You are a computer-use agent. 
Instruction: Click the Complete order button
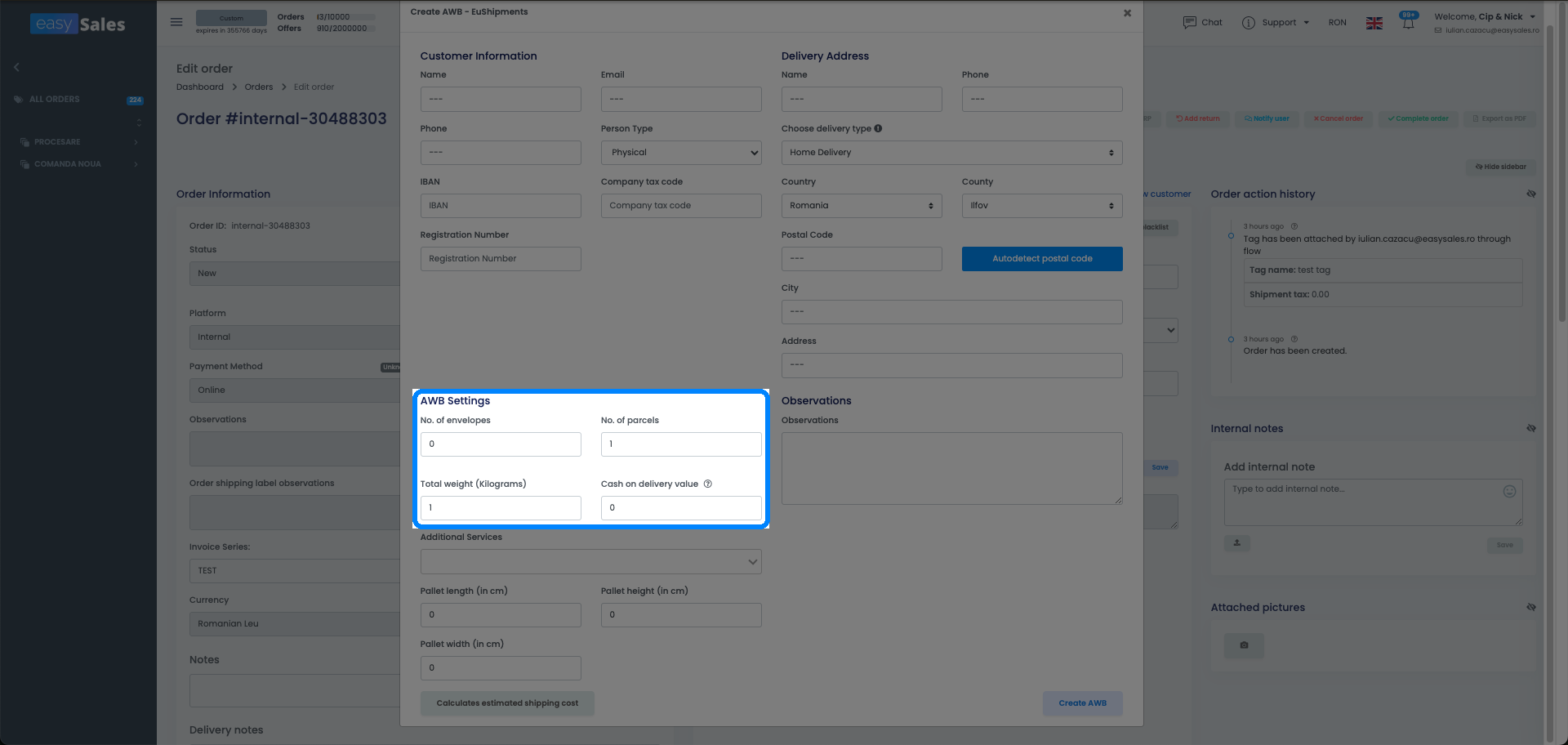point(1419,118)
